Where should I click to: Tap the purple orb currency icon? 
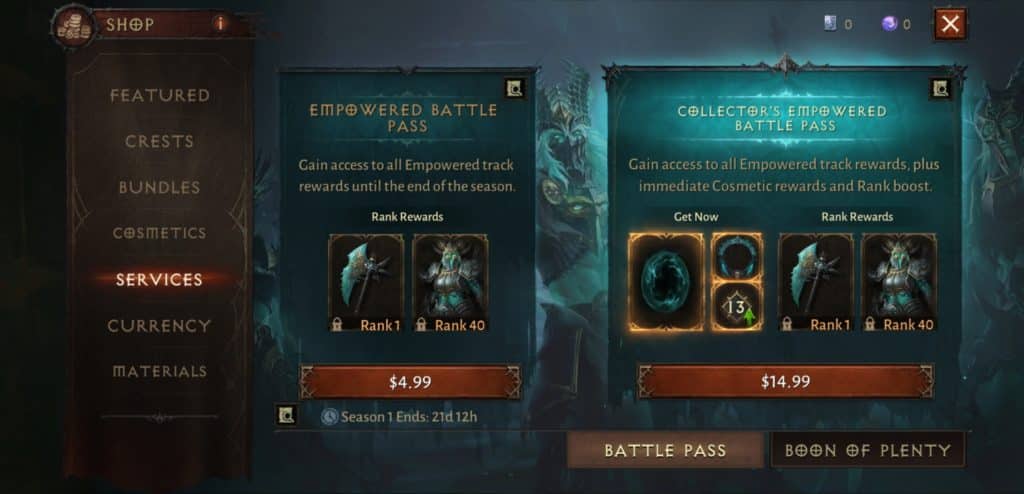coord(889,24)
